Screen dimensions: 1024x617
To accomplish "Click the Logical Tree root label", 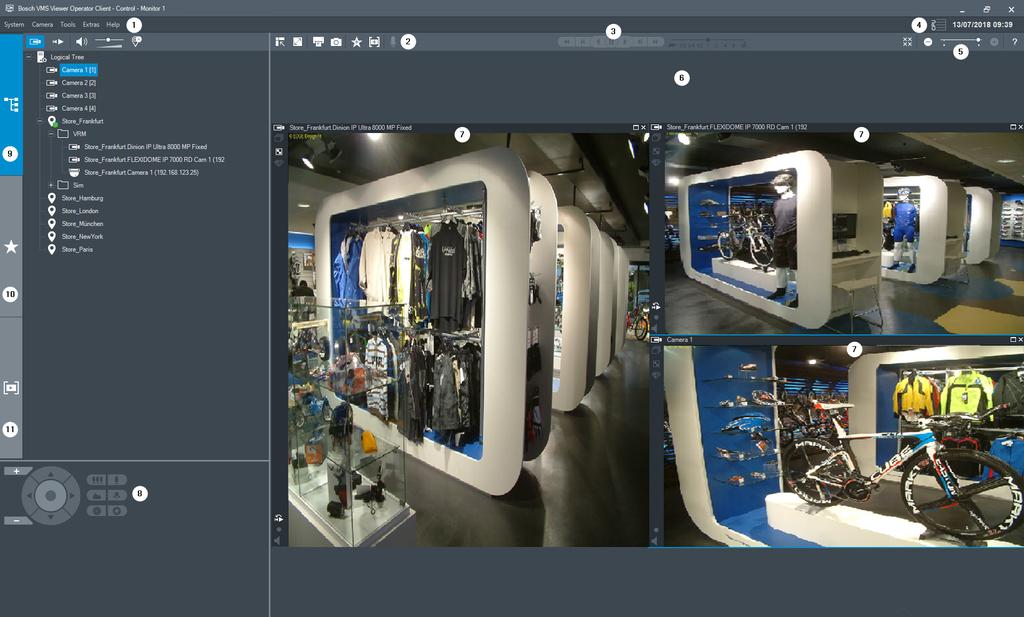I will point(67,57).
